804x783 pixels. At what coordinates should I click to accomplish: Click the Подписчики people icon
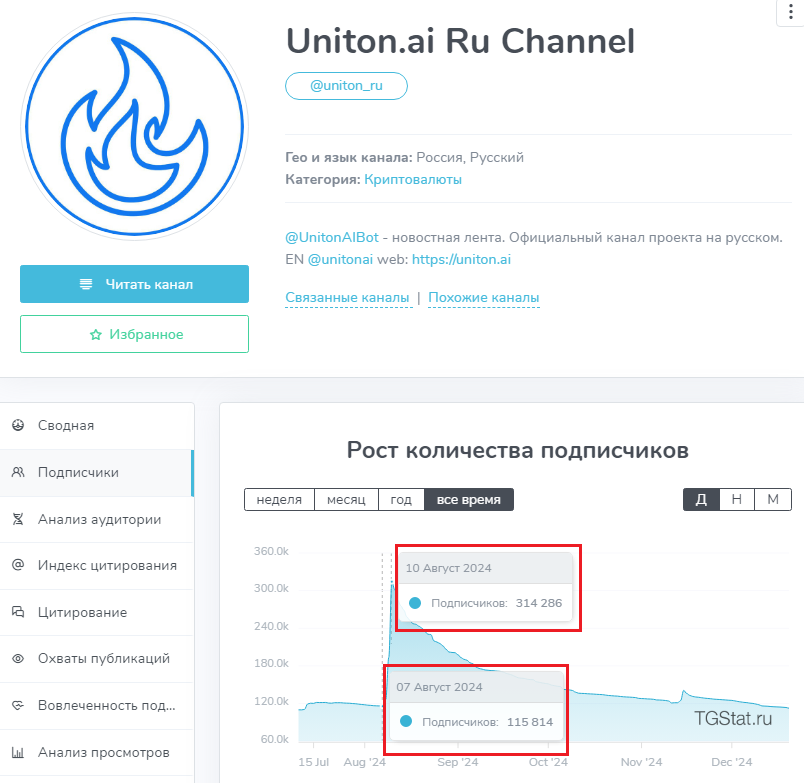pos(18,472)
